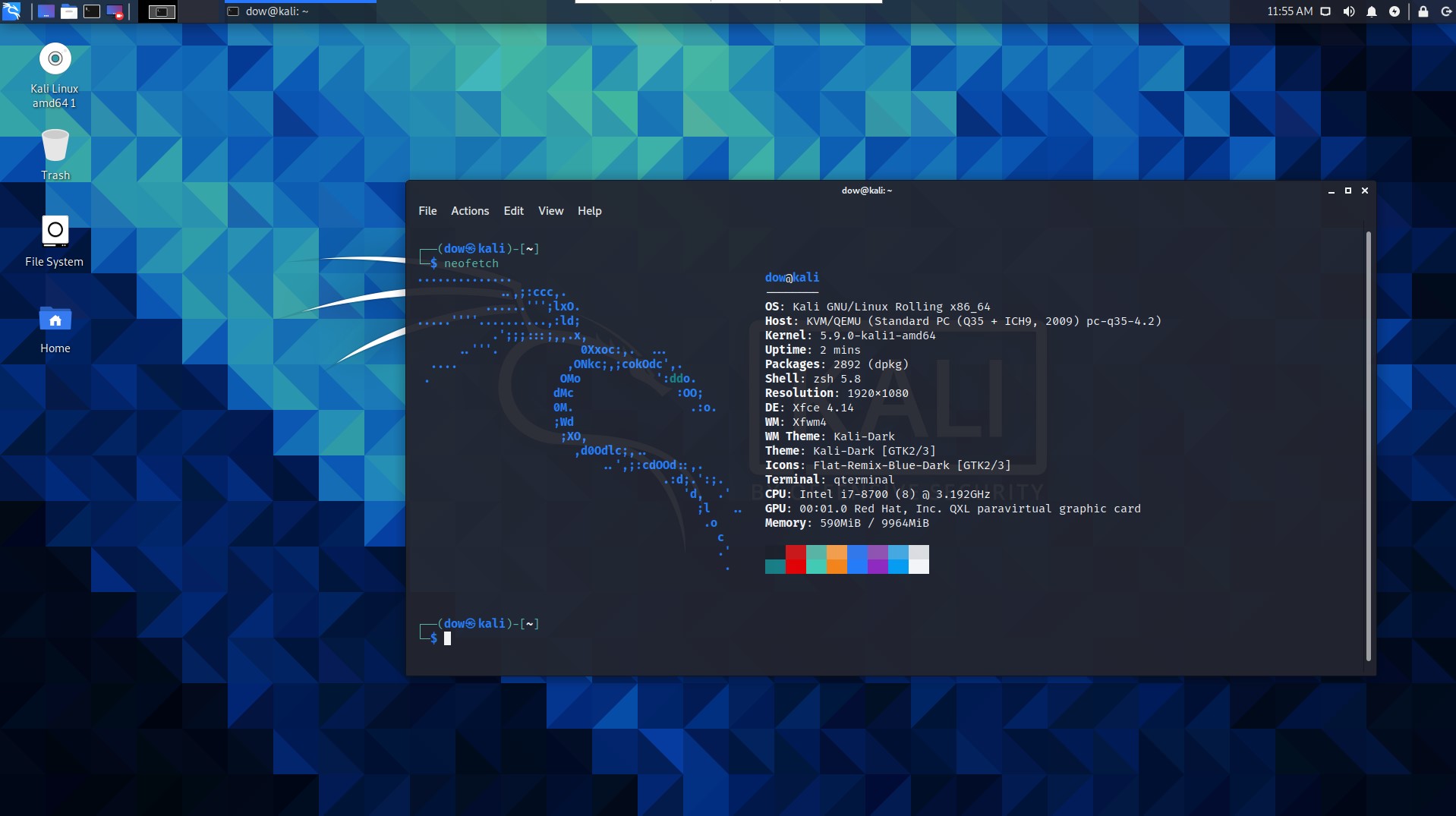Click the 'CPU: Intel i7-8700' line
Screen dimensions: 1456x816
click(878, 494)
